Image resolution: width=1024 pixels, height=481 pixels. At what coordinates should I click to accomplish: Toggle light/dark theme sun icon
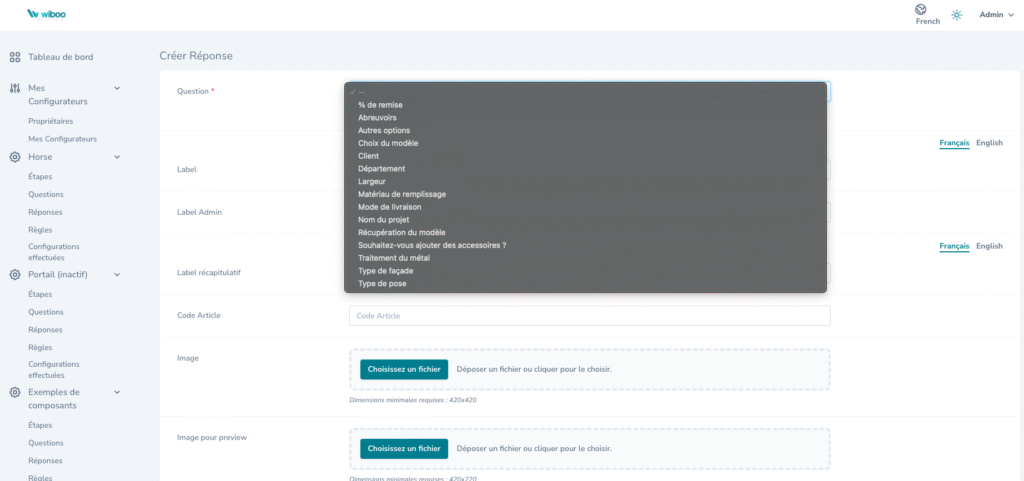point(957,15)
